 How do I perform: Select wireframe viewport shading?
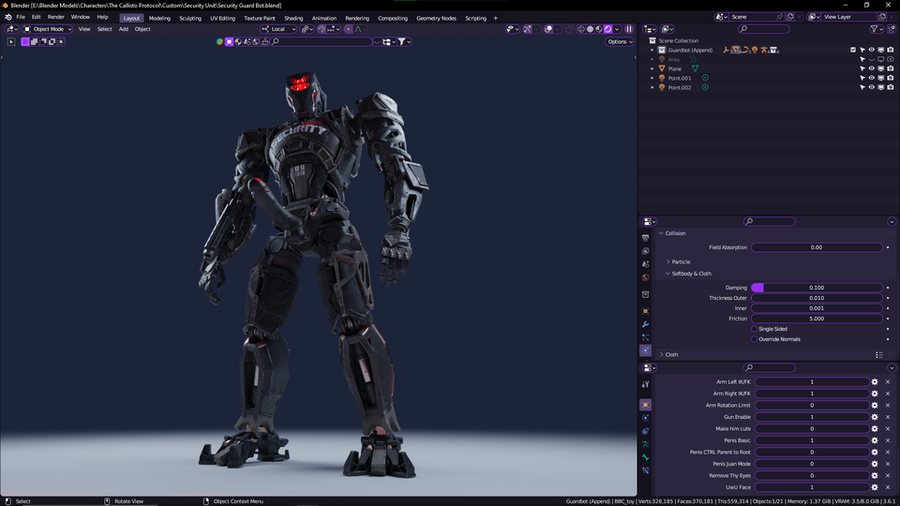pos(581,29)
